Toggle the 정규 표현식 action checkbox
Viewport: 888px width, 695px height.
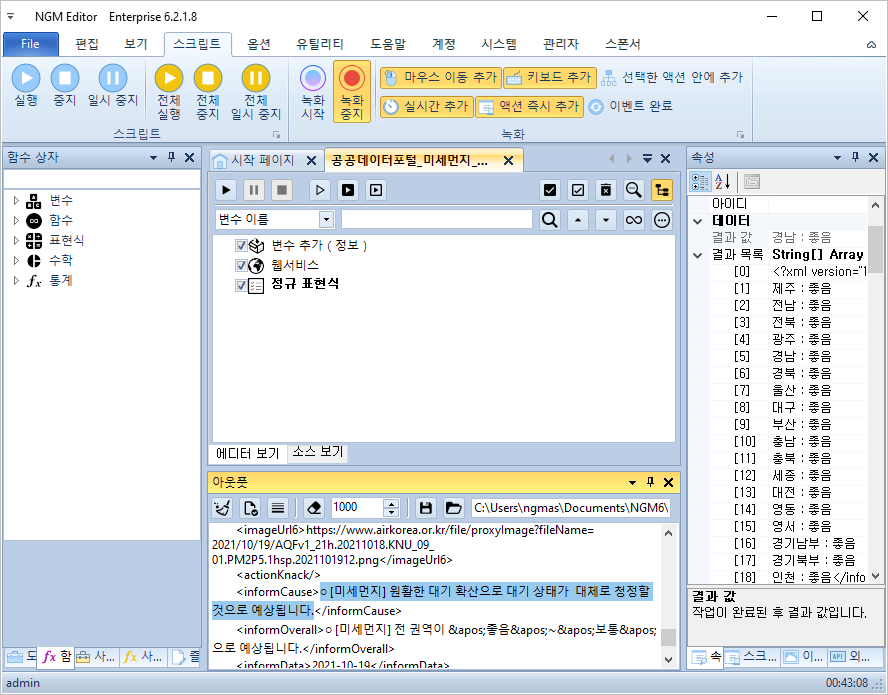(x=241, y=285)
